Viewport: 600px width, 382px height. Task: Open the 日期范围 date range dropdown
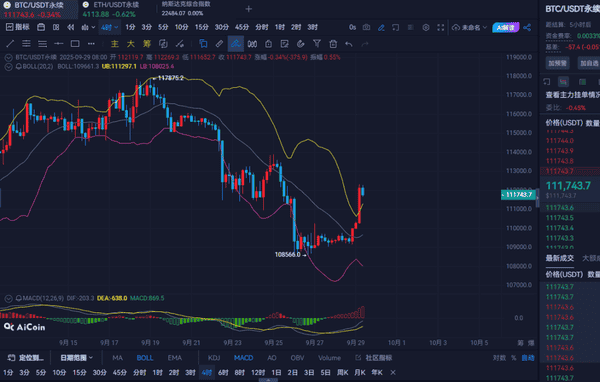tap(76, 358)
